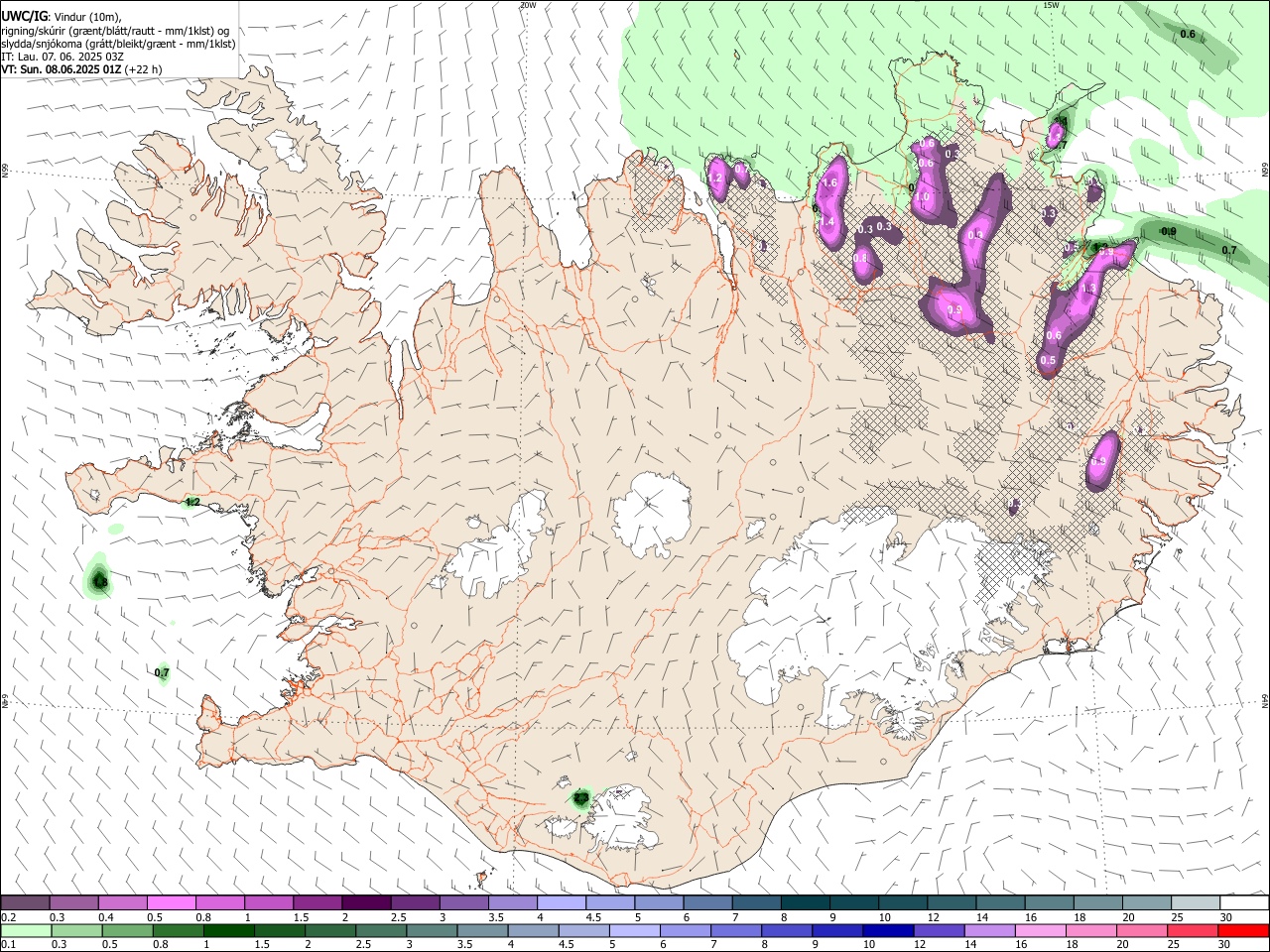Select the deep navy blue 10 swatch in bottom row
The image size is (1270, 952).
pos(886,930)
